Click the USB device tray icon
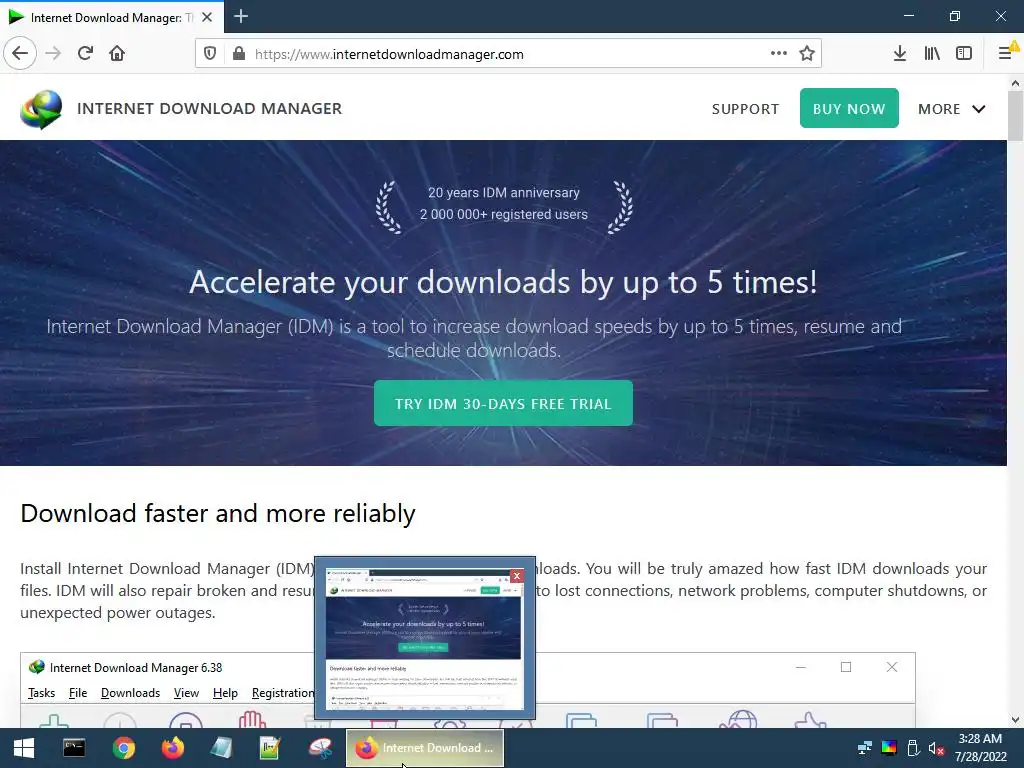The width and height of the screenshot is (1024, 768). pos(913,748)
